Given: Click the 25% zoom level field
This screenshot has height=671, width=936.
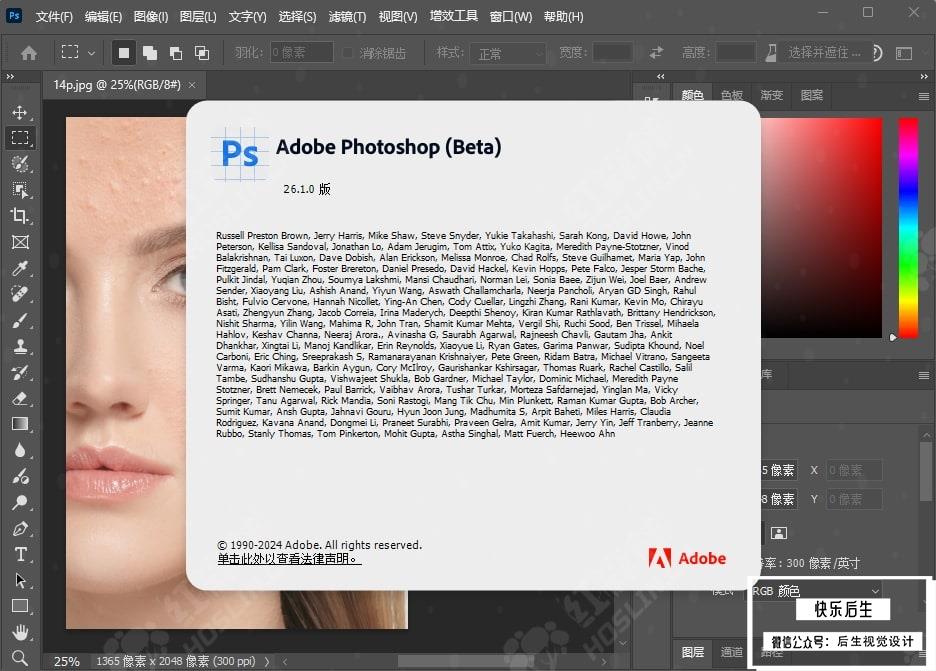Looking at the screenshot, I should pos(66,661).
